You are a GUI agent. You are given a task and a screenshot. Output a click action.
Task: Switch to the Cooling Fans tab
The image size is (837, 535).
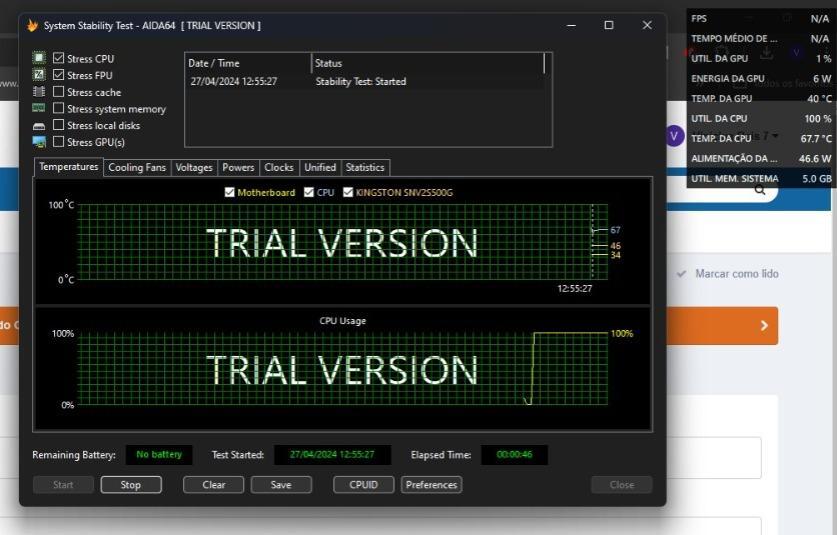click(x=137, y=168)
